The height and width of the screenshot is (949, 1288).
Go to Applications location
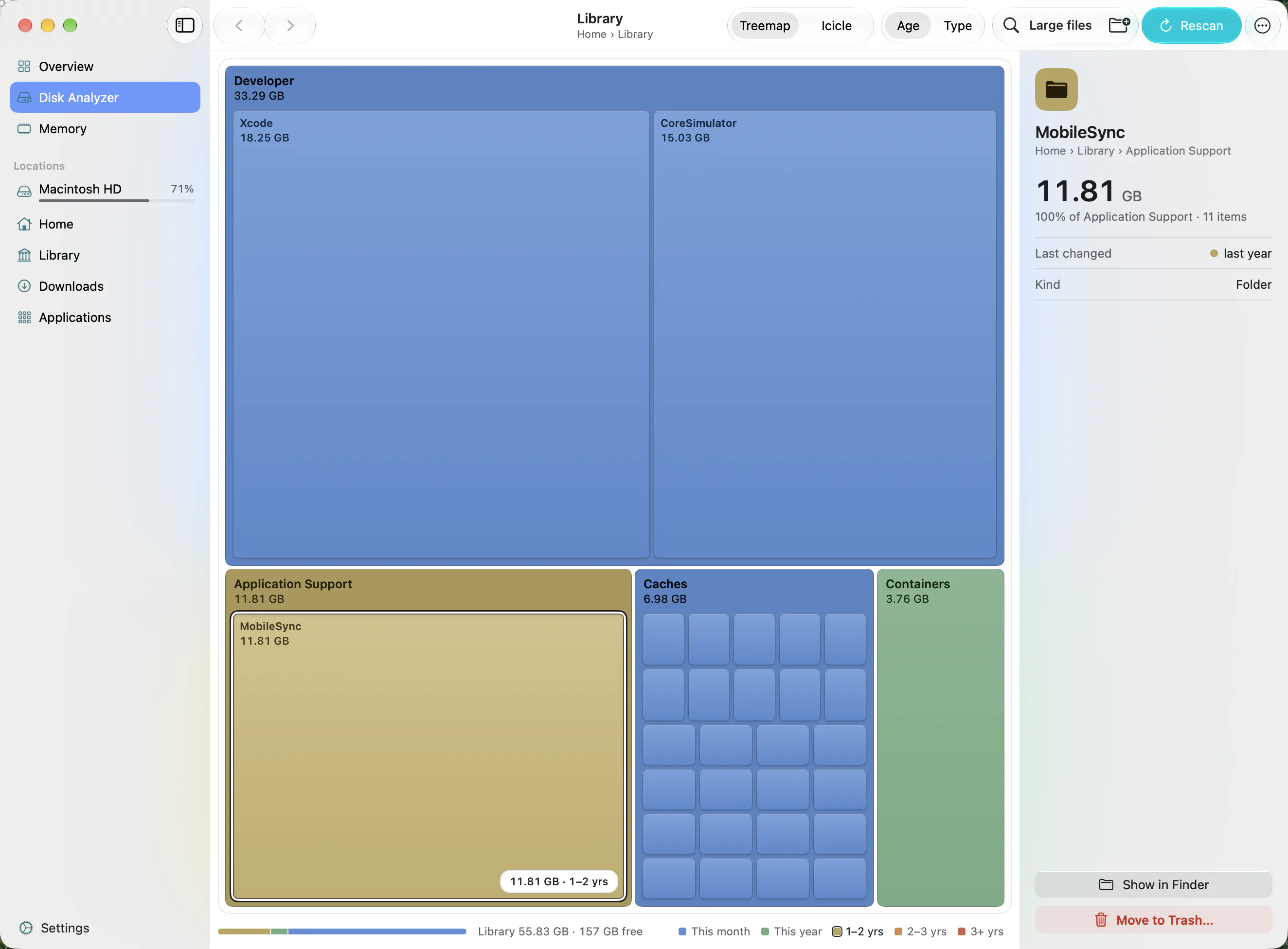tap(105, 317)
